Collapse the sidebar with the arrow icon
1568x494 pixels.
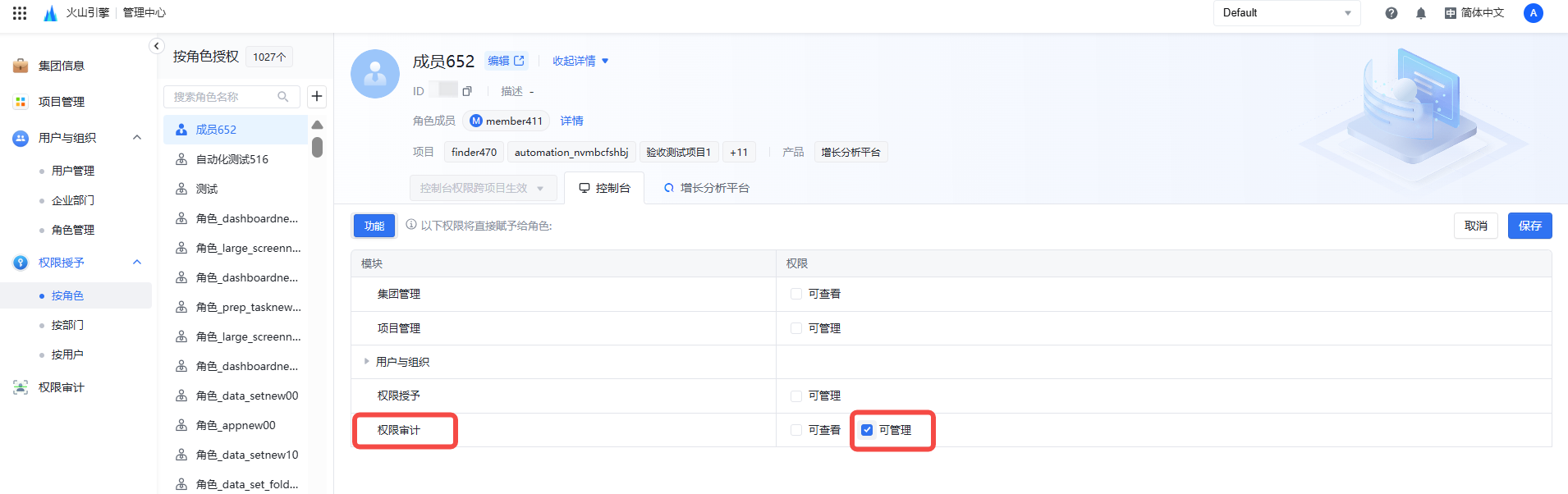157,46
